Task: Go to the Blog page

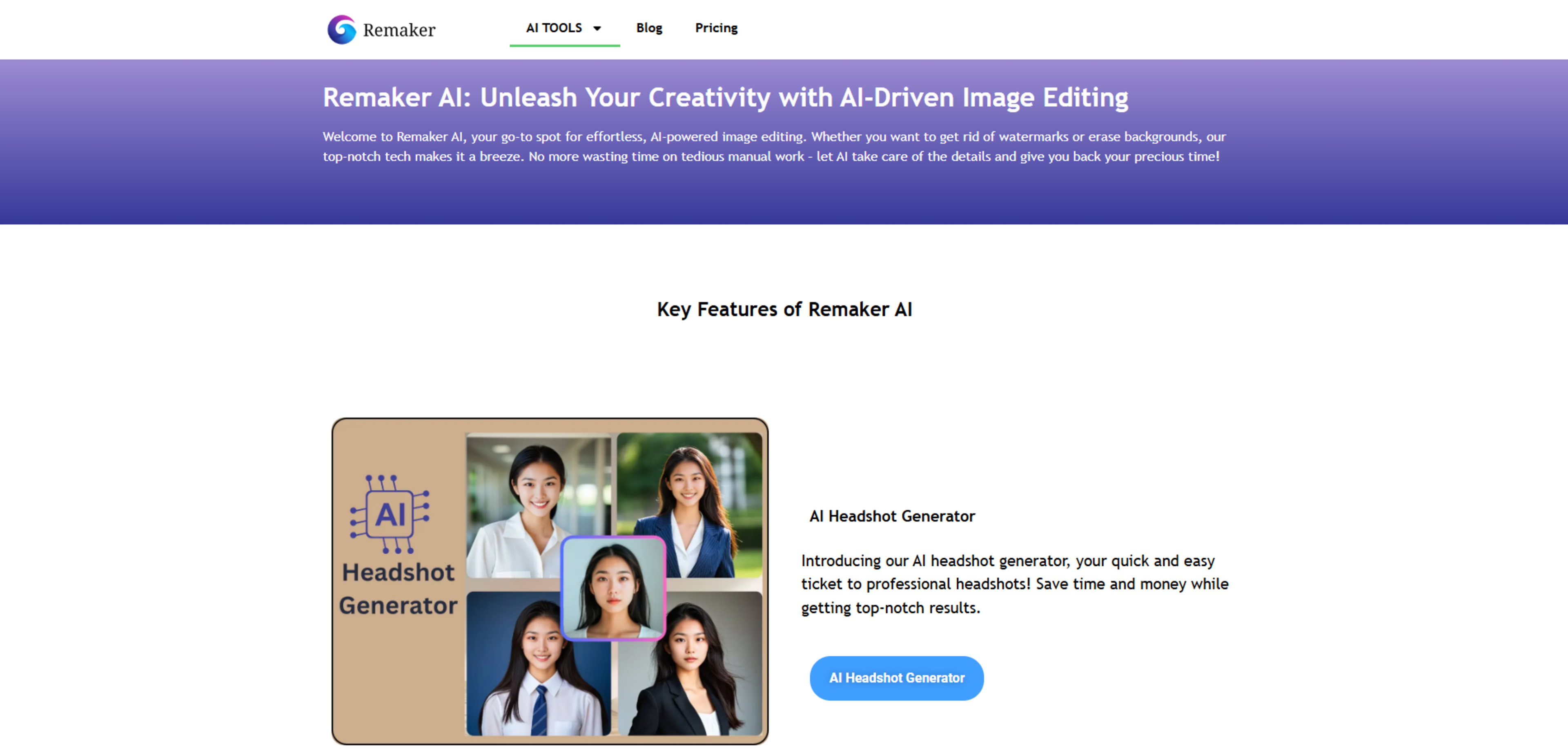Action: (649, 28)
